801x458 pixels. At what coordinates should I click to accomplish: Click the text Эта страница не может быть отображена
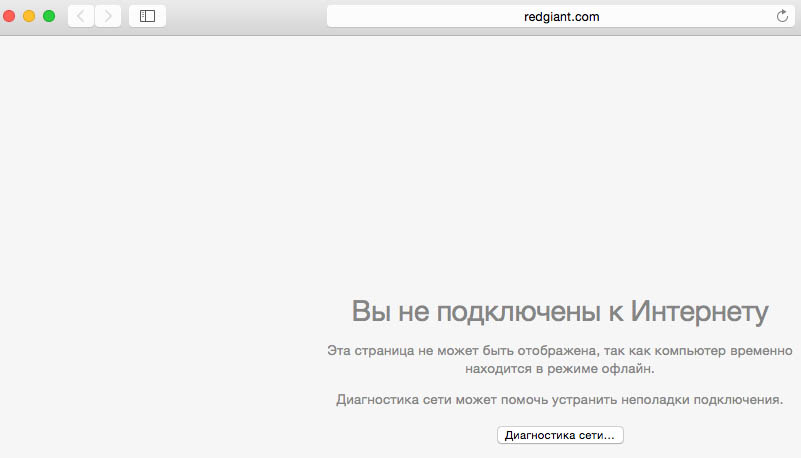pyautogui.click(x=462, y=351)
